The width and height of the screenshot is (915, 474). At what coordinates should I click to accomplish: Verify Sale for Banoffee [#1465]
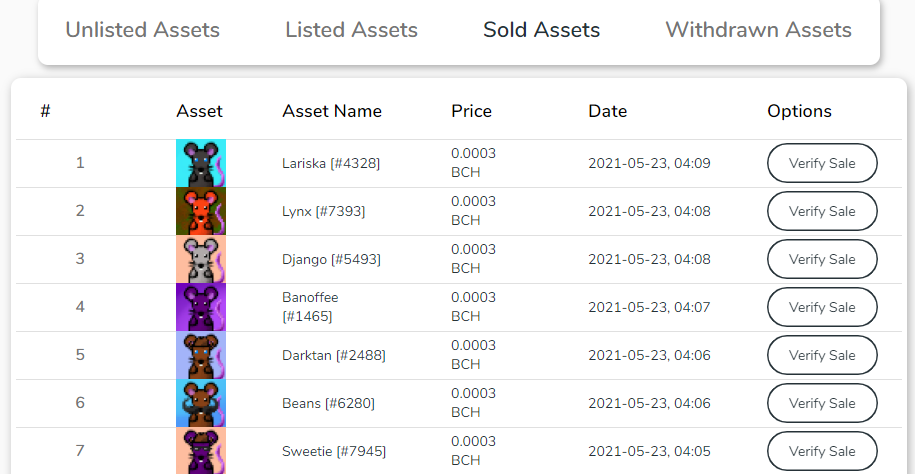[822, 307]
